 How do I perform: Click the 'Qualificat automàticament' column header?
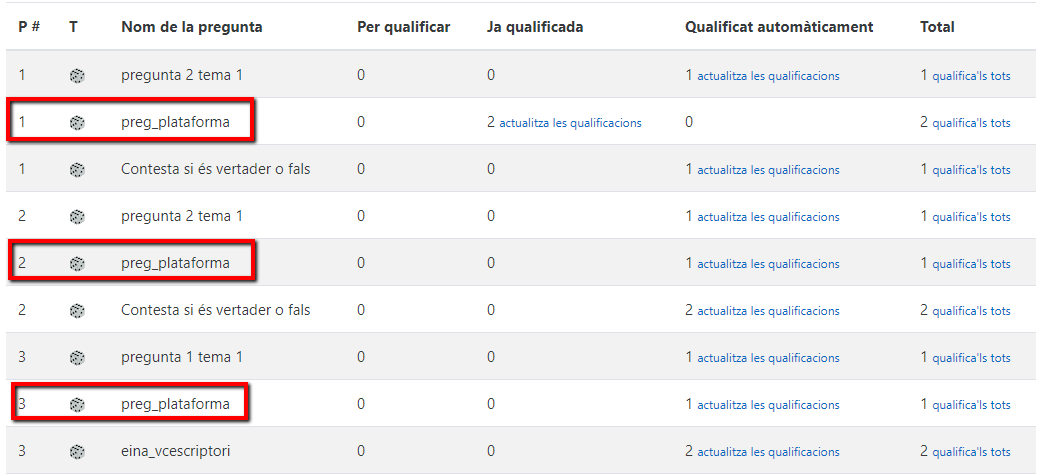pos(779,27)
